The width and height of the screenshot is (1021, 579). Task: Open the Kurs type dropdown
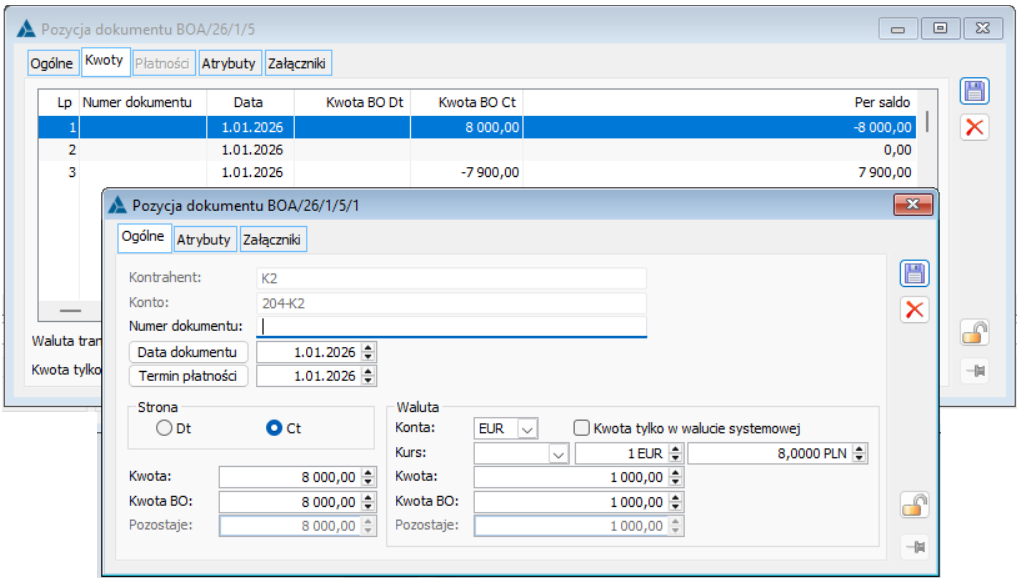(558, 453)
